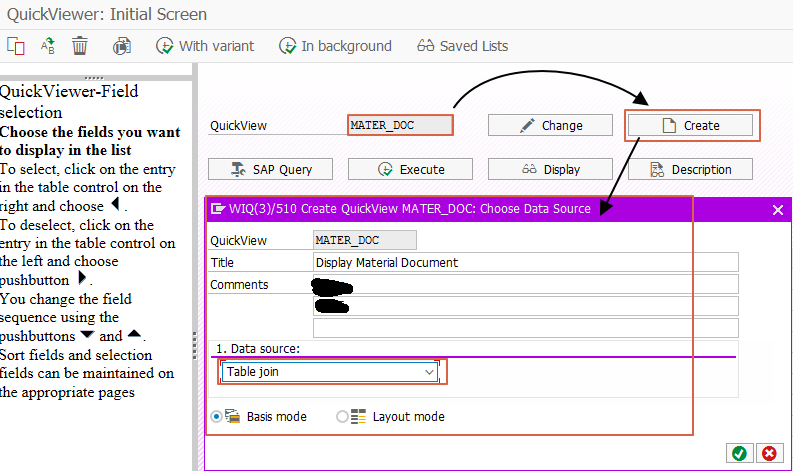793x471 pixels.
Task: Click the copy QuickView toolbar icon
Action: coord(16,46)
